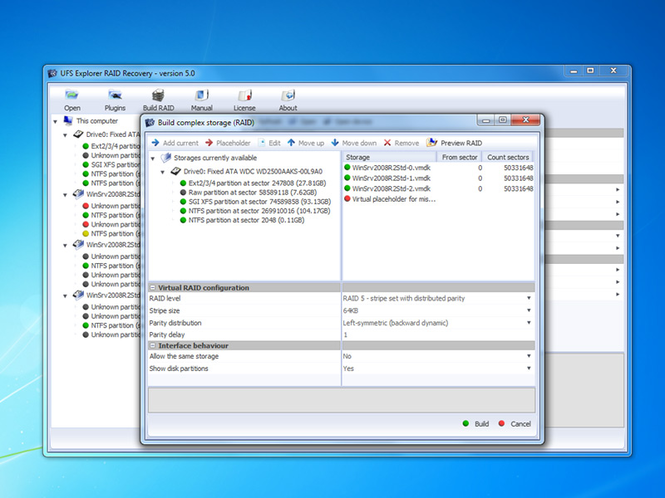Select SGI XFS partition in main window tree
665x498 pixels.
coord(111,165)
